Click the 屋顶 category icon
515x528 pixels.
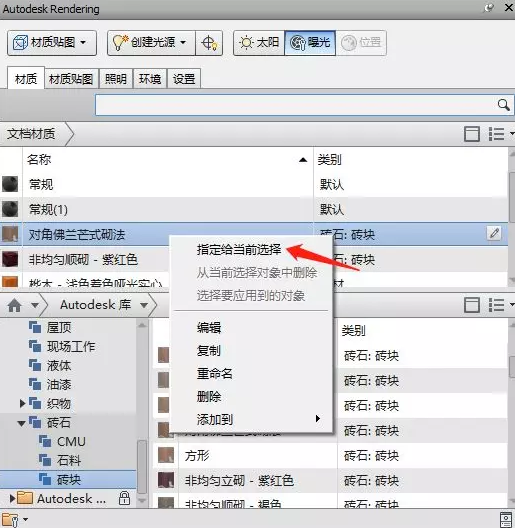click(x=35, y=327)
